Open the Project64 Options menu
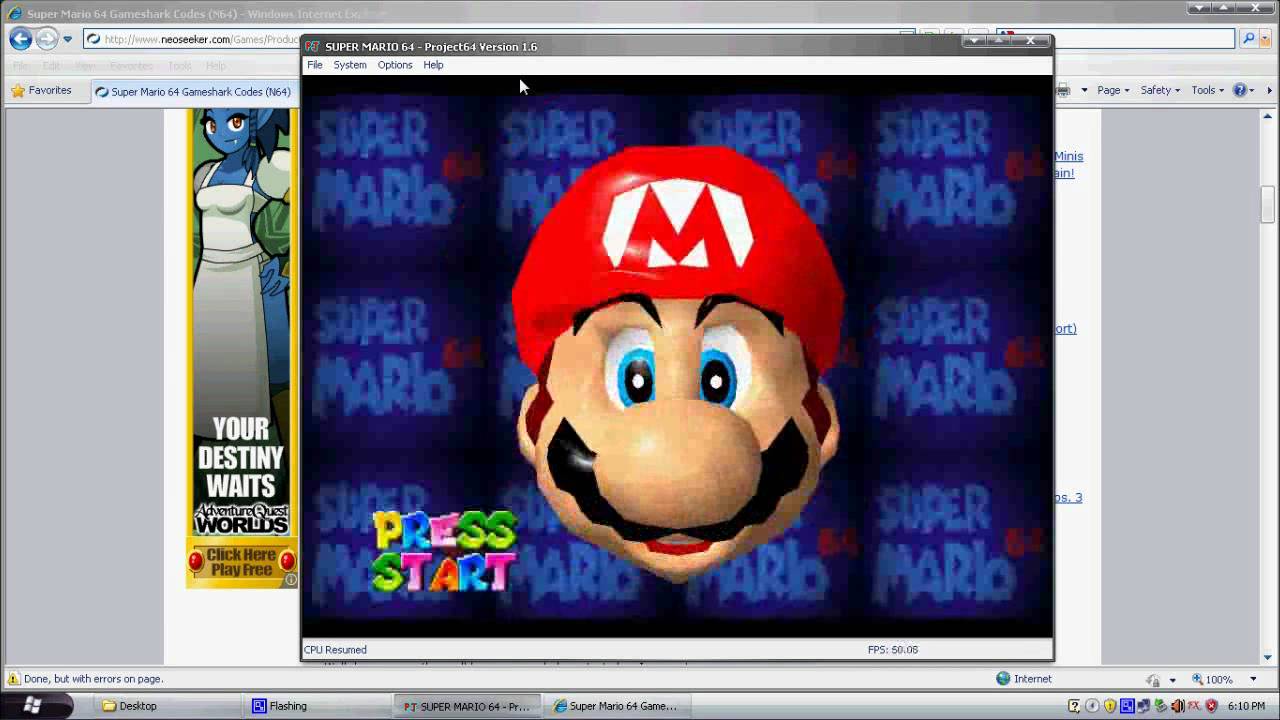Image resolution: width=1280 pixels, height=720 pixels. (395, 65)
